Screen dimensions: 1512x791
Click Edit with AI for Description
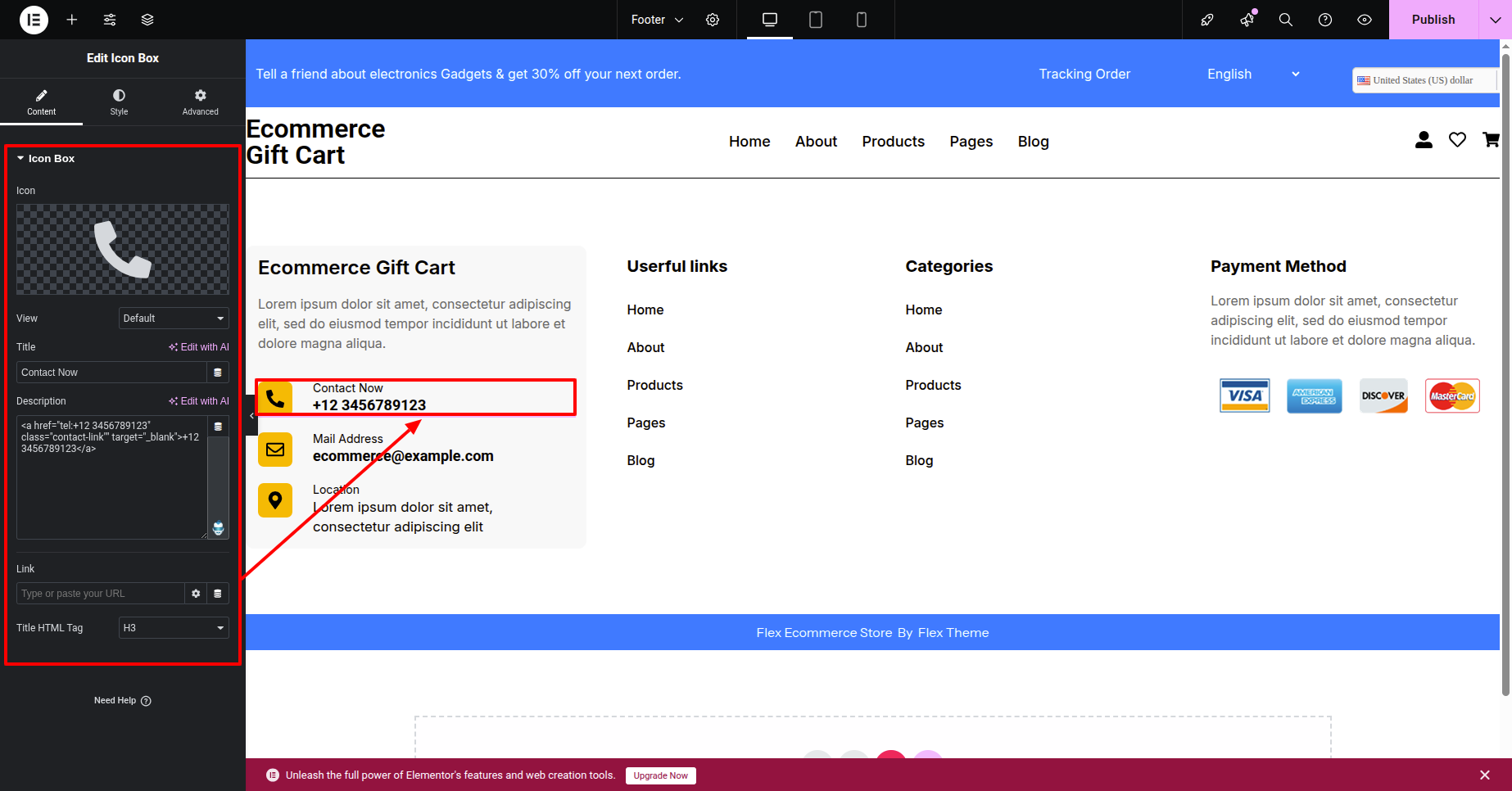(199, 401)
